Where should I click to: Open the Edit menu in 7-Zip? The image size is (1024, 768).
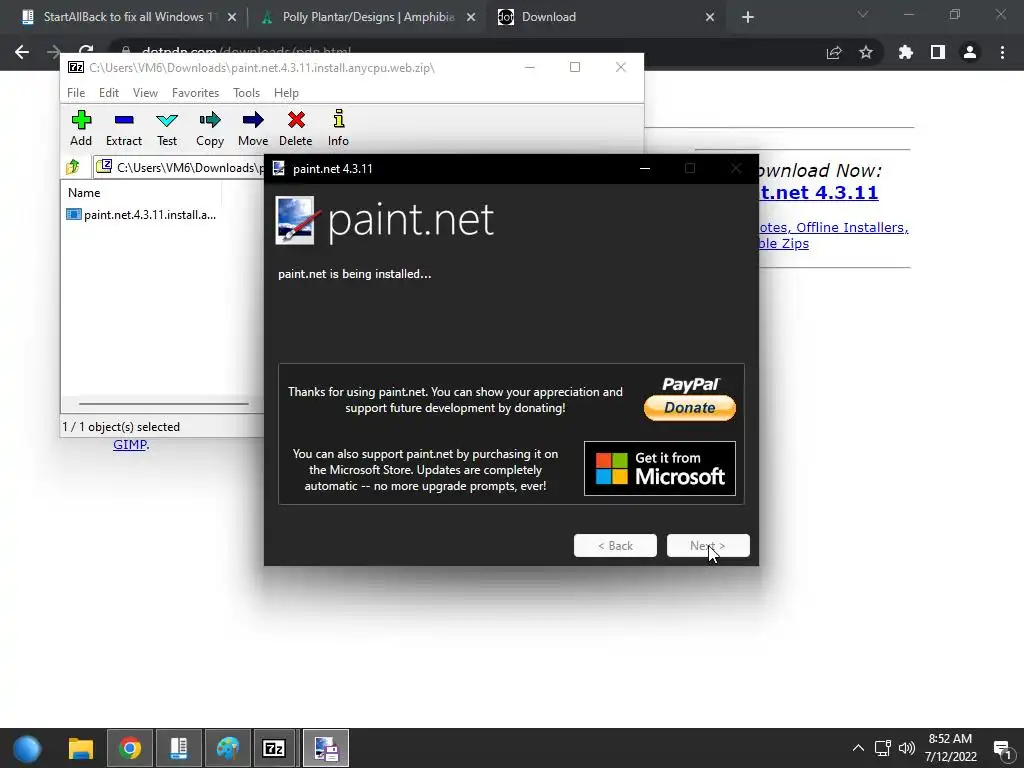[108, 93]
